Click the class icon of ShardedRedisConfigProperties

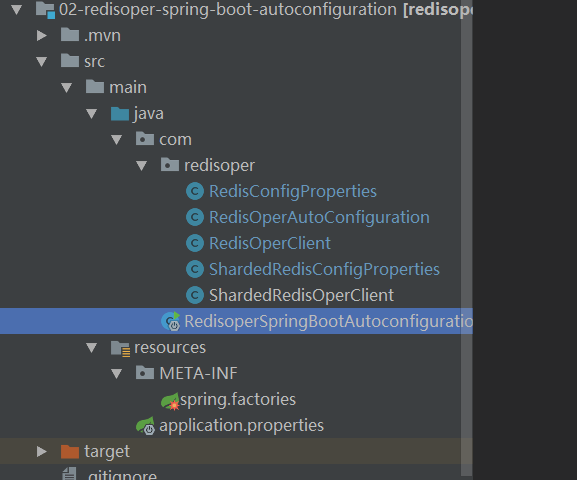click(x=195, y=269)
